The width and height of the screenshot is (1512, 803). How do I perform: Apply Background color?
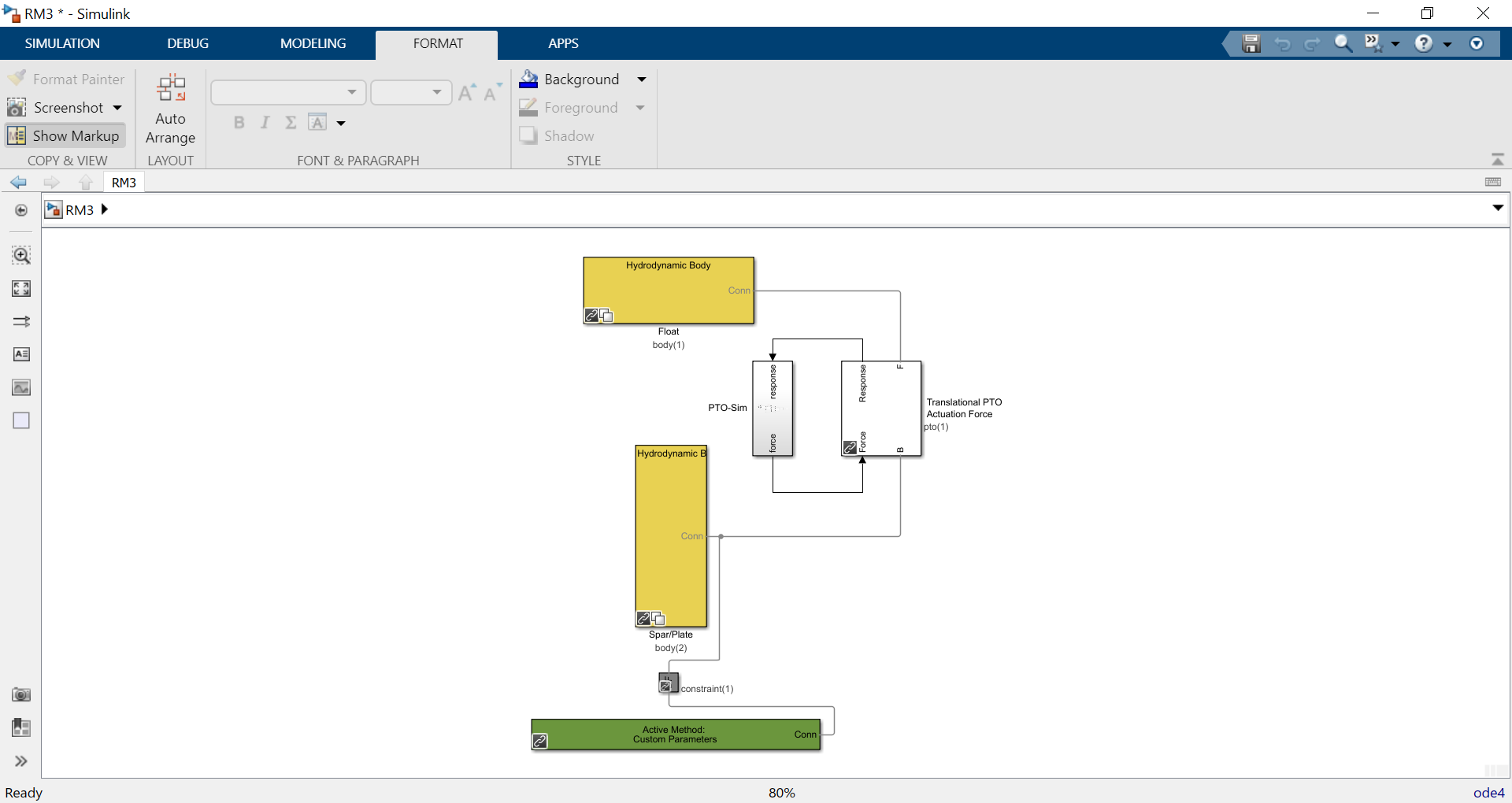pyautogui.click(x=569, y=79)
